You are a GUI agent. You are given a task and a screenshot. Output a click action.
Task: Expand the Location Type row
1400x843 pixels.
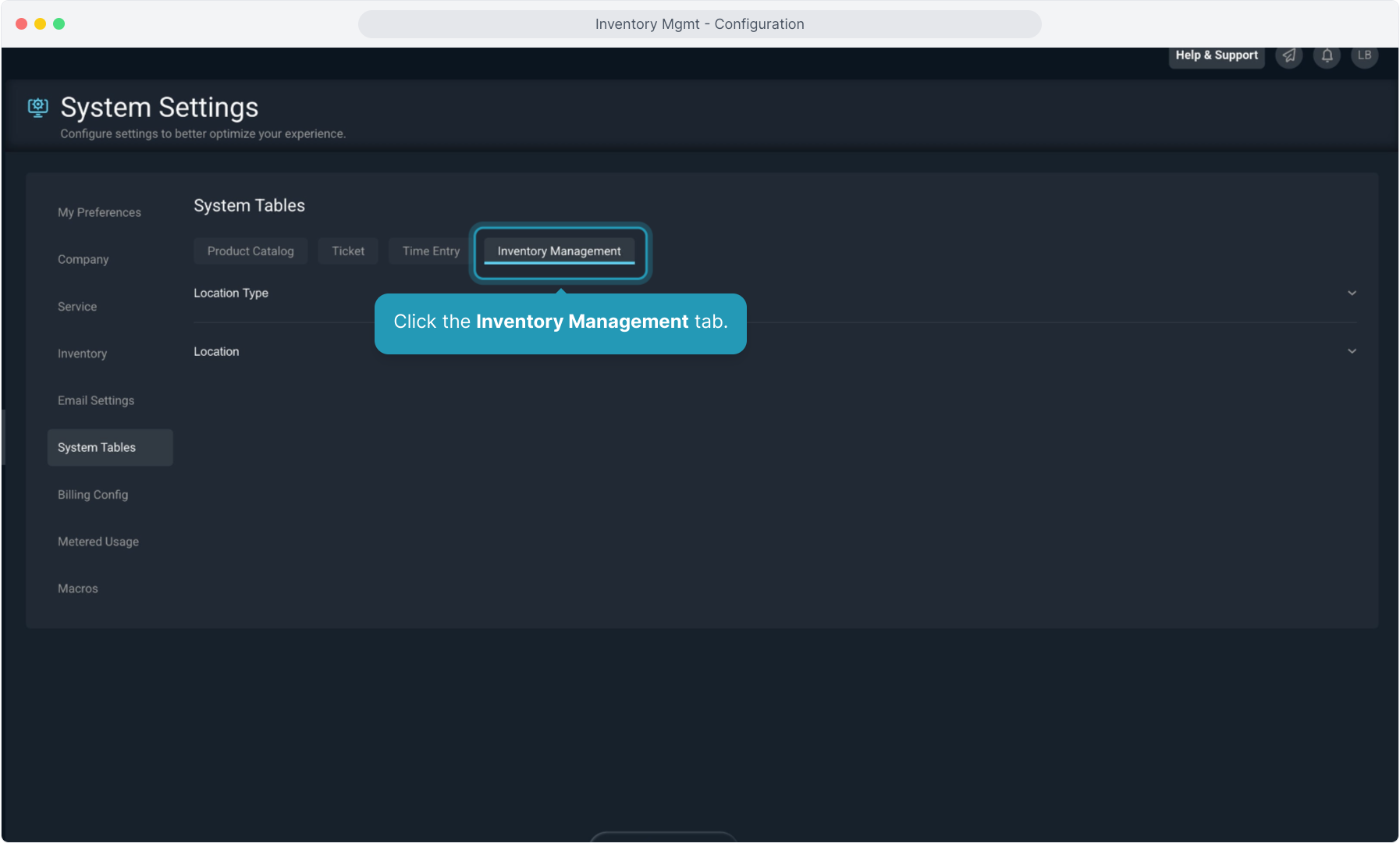coord(231,293)
